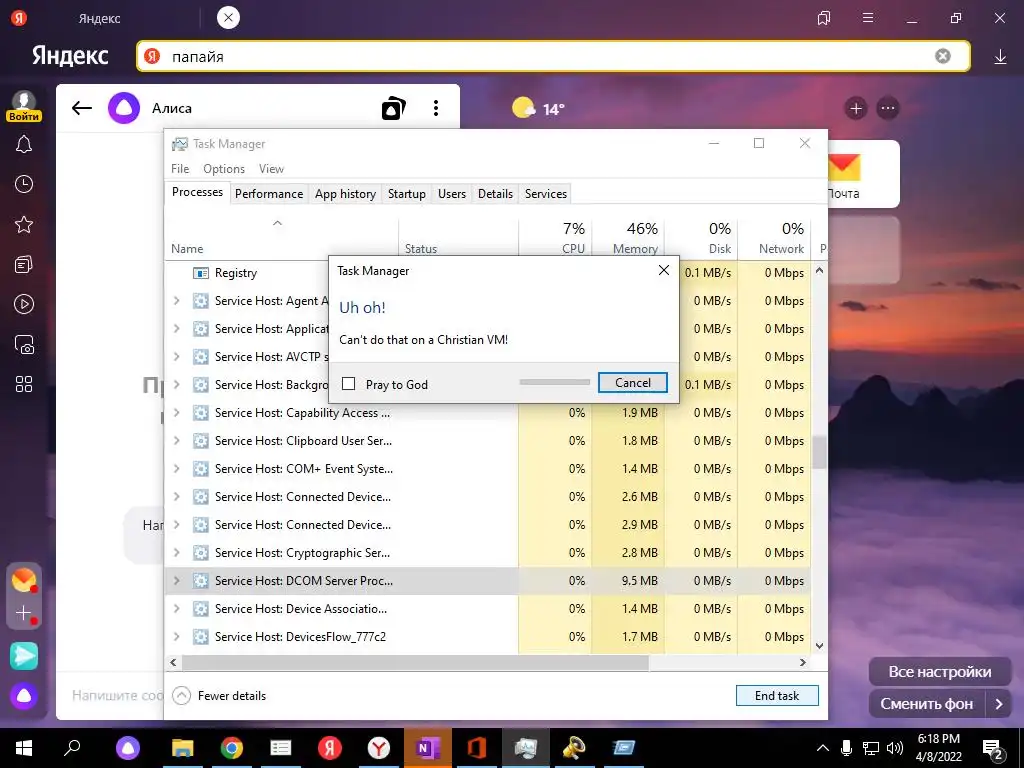The image size is (1024, 768).
Task: Close the current Yandex browser tab
Action: (x=228, y=18)
